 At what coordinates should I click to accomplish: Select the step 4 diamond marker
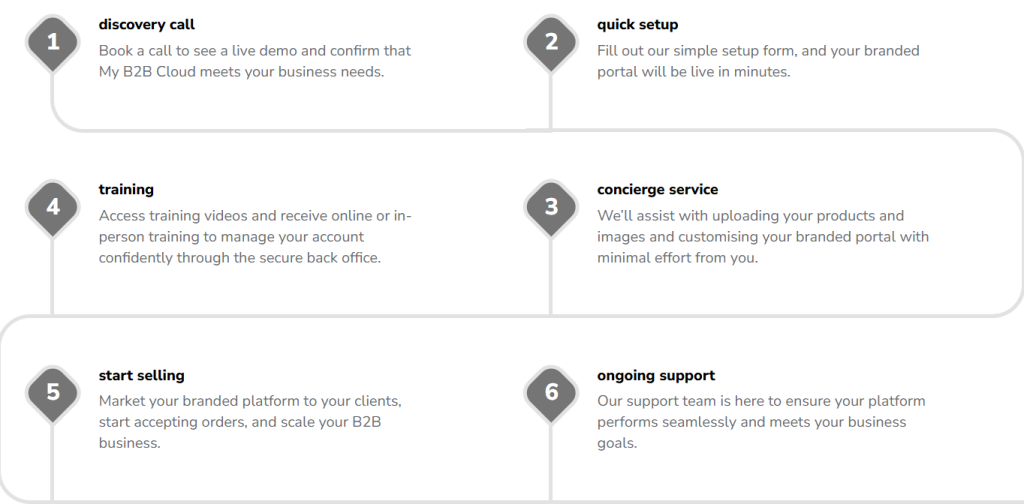tap(52, 207)
